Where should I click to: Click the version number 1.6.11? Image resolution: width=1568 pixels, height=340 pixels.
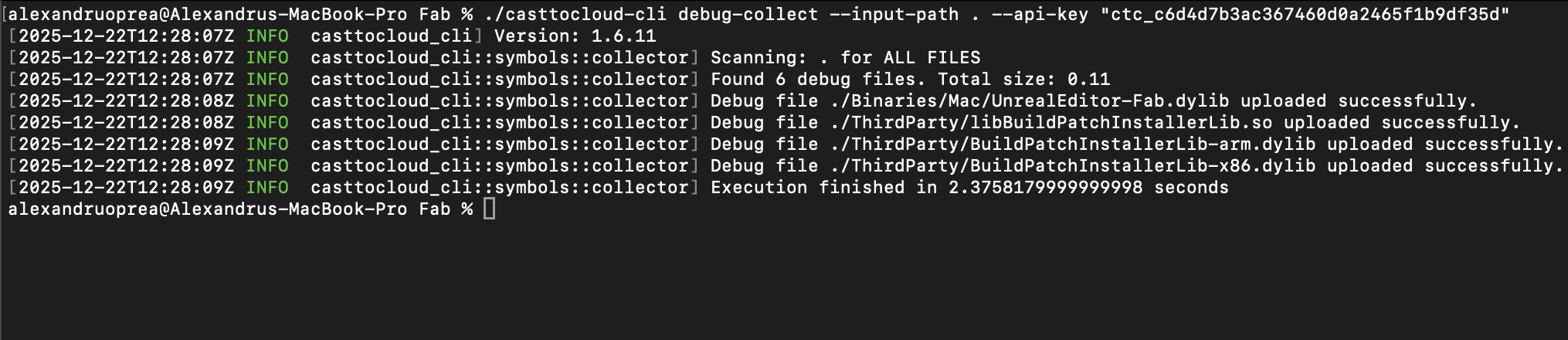[x=623, y=36]
